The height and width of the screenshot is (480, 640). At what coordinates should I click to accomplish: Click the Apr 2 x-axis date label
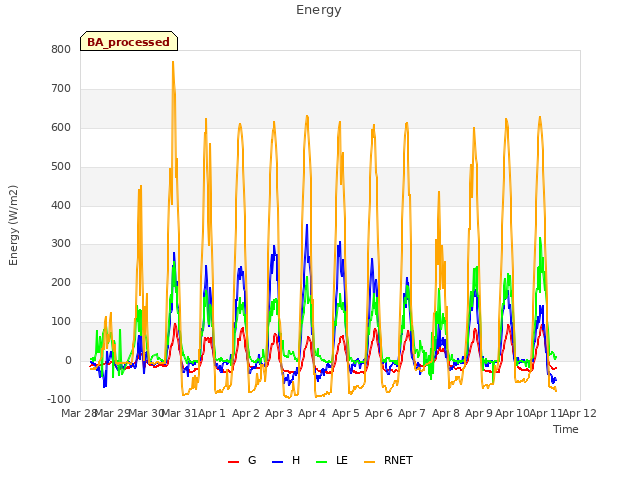(246, 413)
